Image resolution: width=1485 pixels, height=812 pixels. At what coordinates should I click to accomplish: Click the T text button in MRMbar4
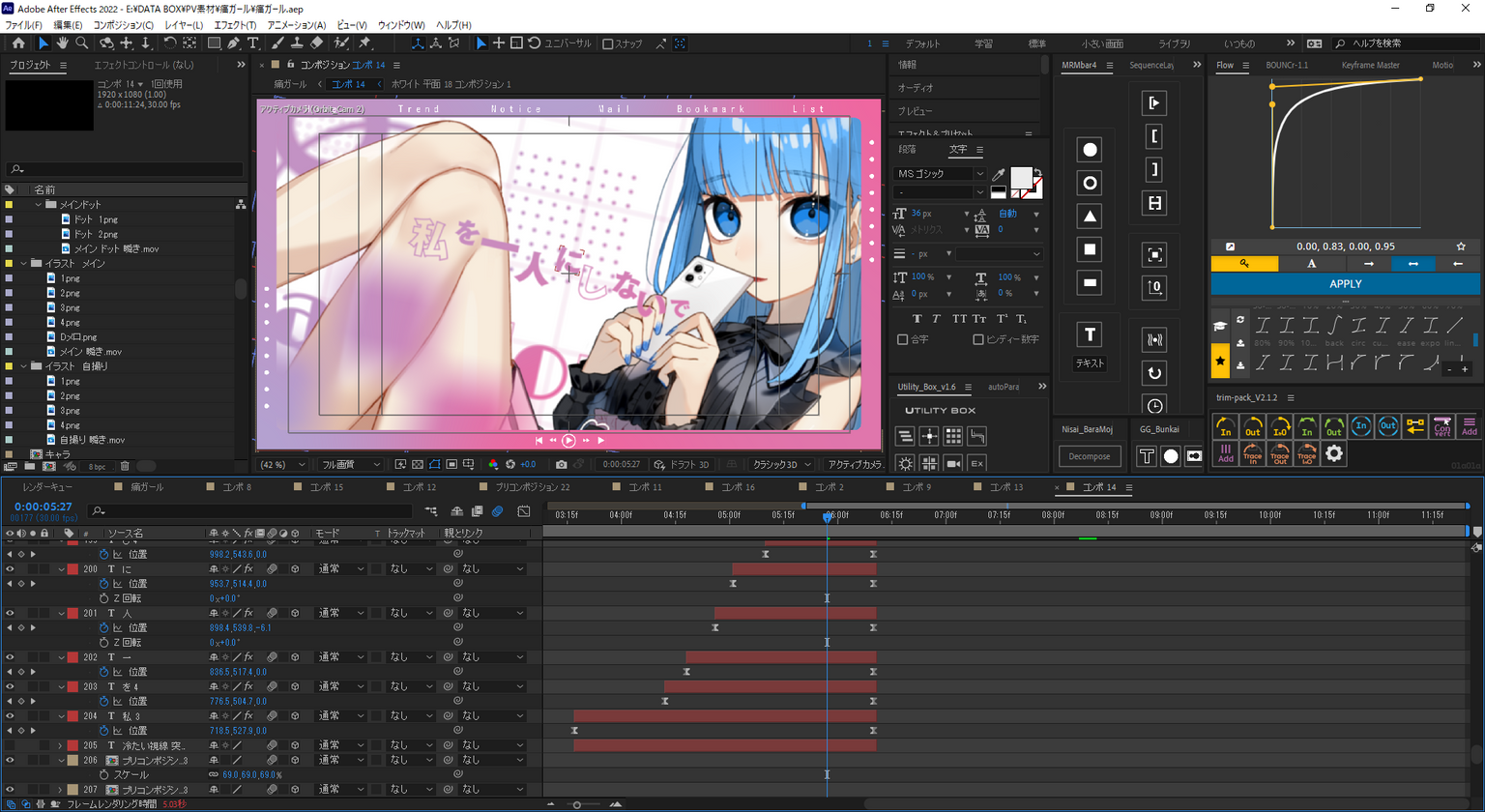(1090, 334)
